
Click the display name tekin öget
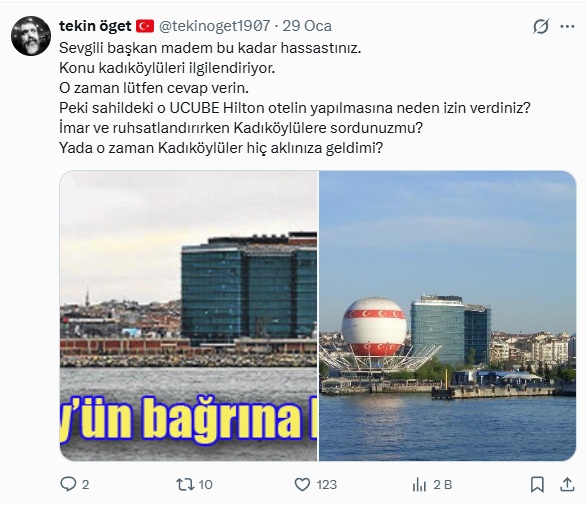[95, 26]
